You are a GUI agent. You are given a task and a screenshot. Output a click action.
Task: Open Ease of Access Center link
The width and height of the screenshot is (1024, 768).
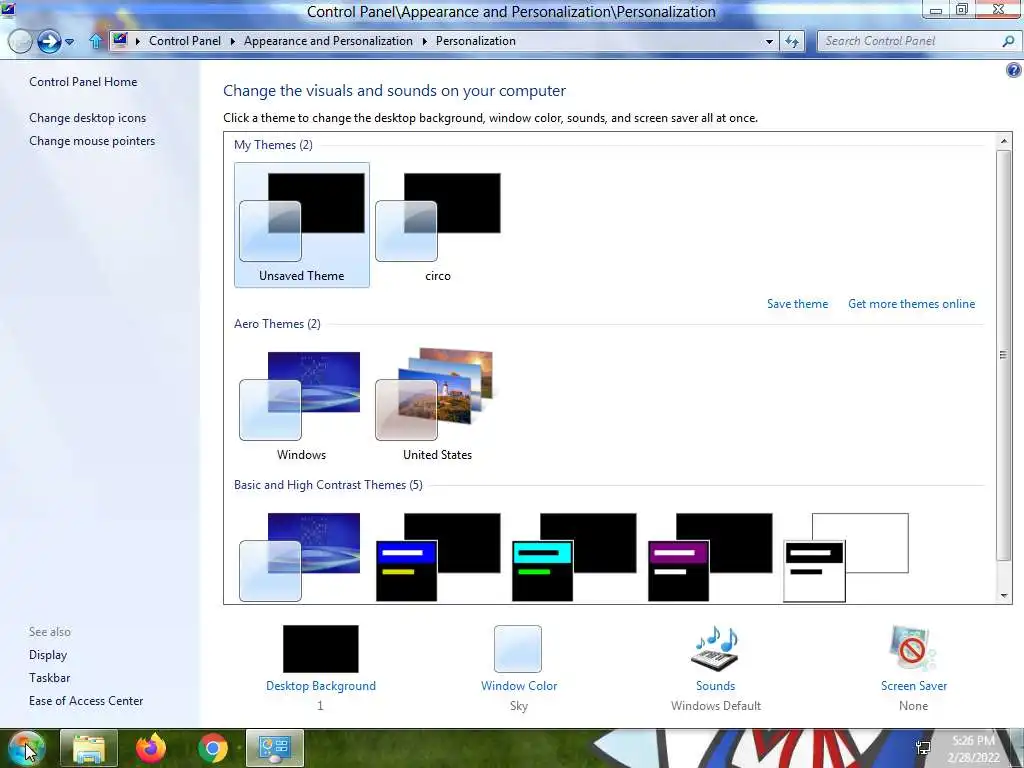click(x=86, y=701)
